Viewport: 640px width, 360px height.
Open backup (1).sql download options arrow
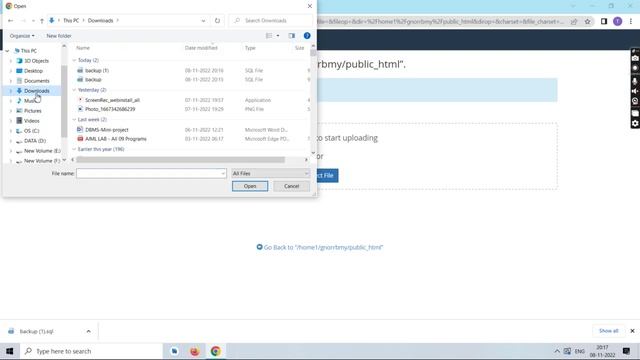click(89, 331)
